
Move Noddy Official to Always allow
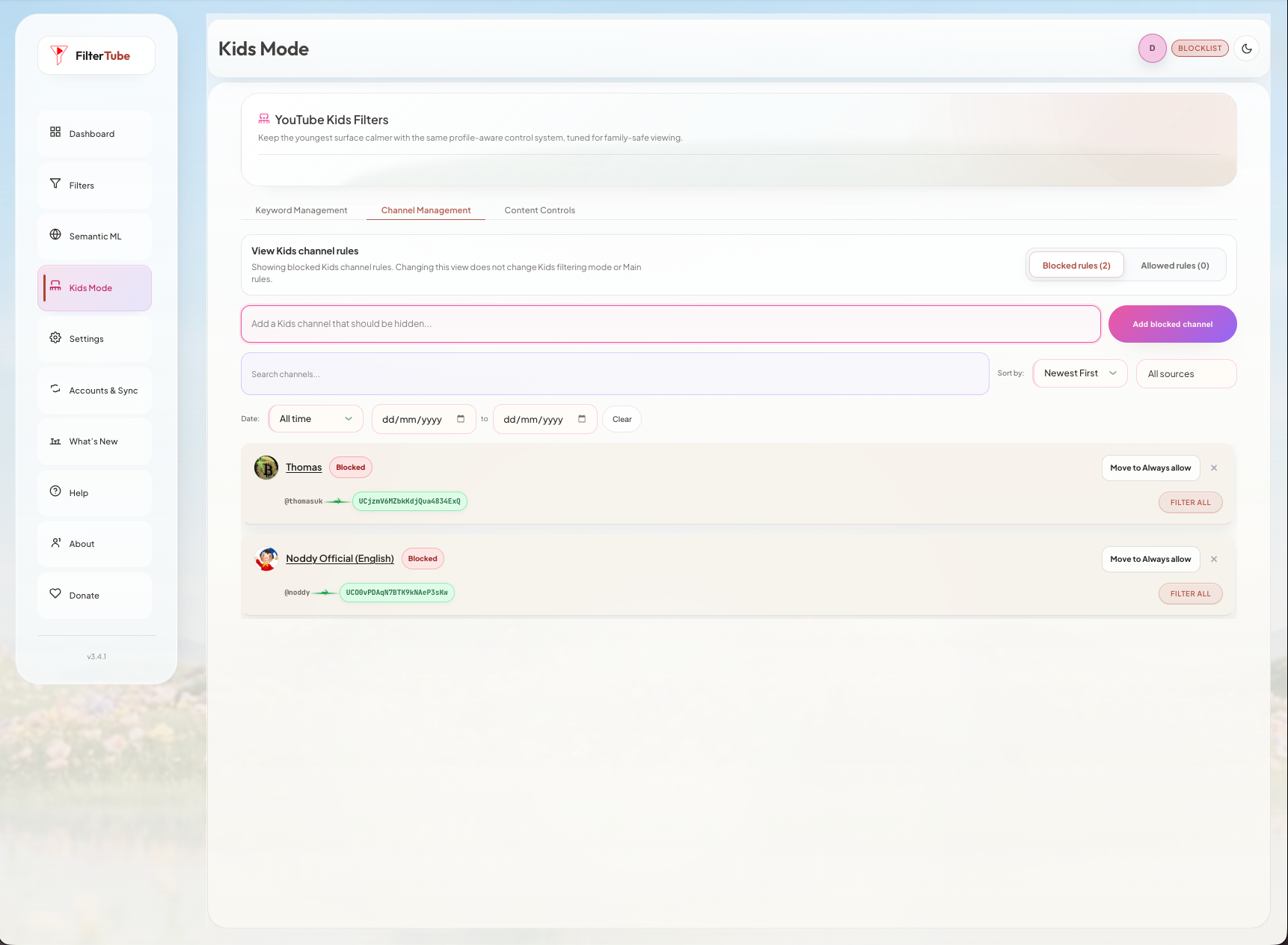tap(1150, 560)
